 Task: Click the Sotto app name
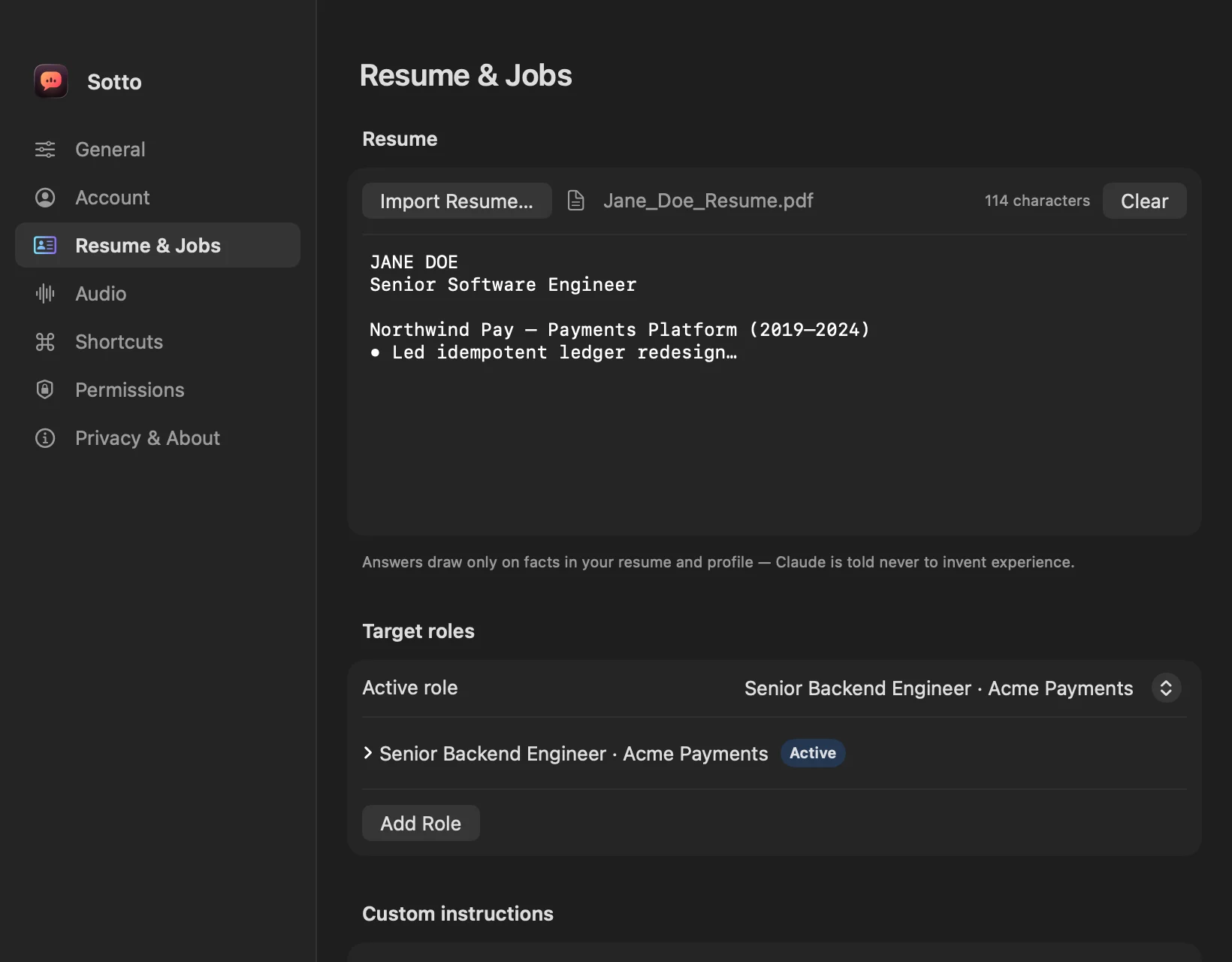click(x=114, y=82)
